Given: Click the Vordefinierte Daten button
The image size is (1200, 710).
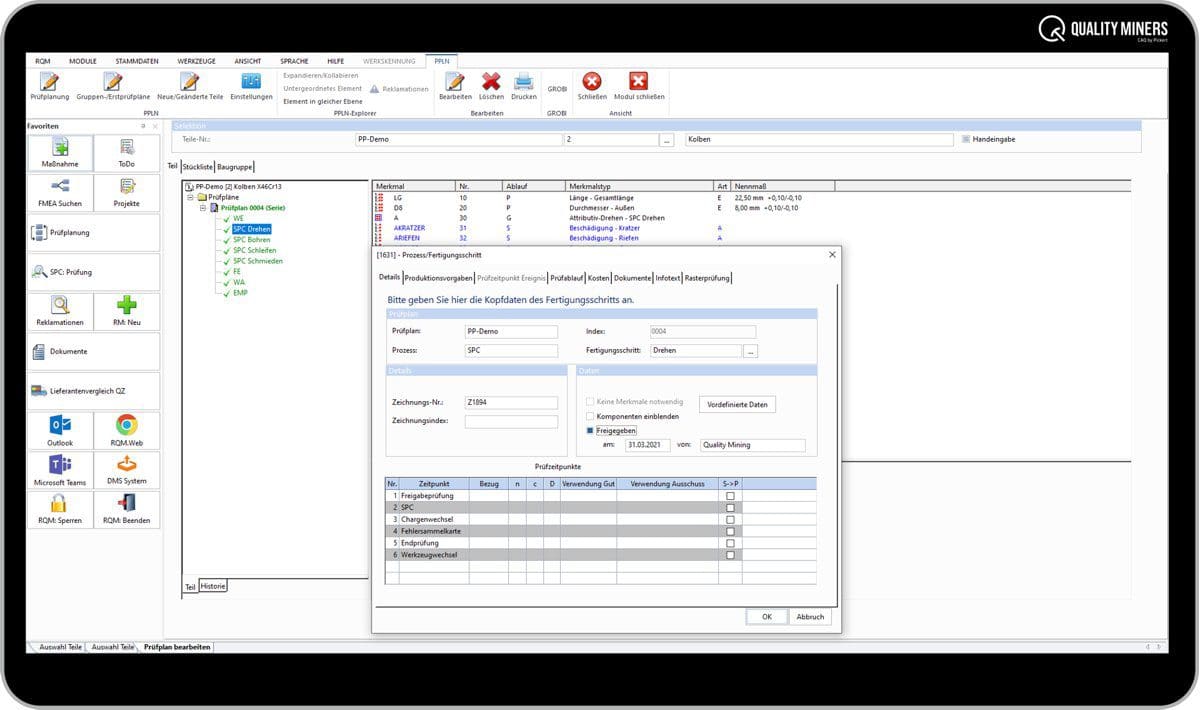Looking at the screenshot, I should 737,404.
